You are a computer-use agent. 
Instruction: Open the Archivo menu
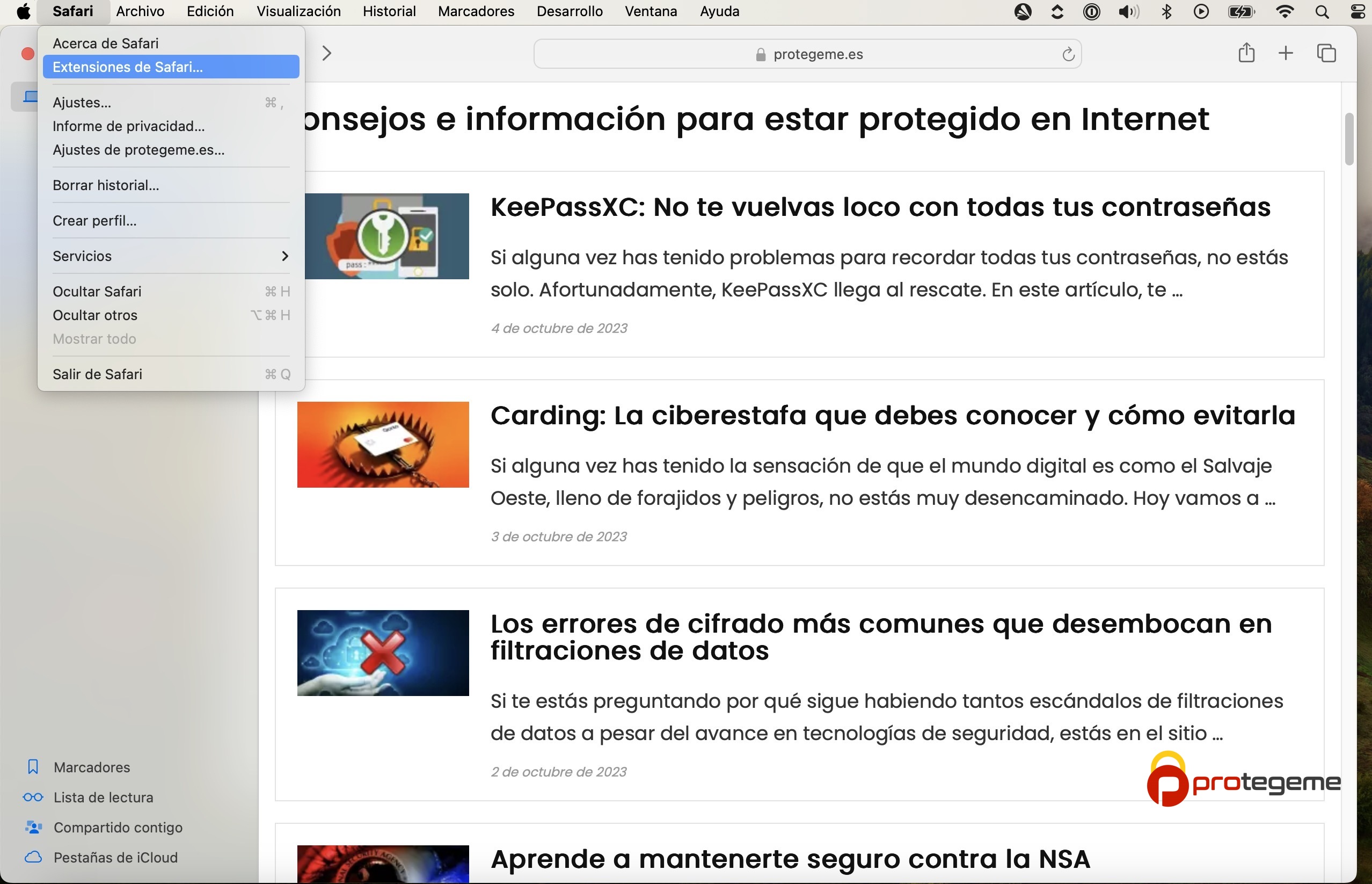point(140,11)
